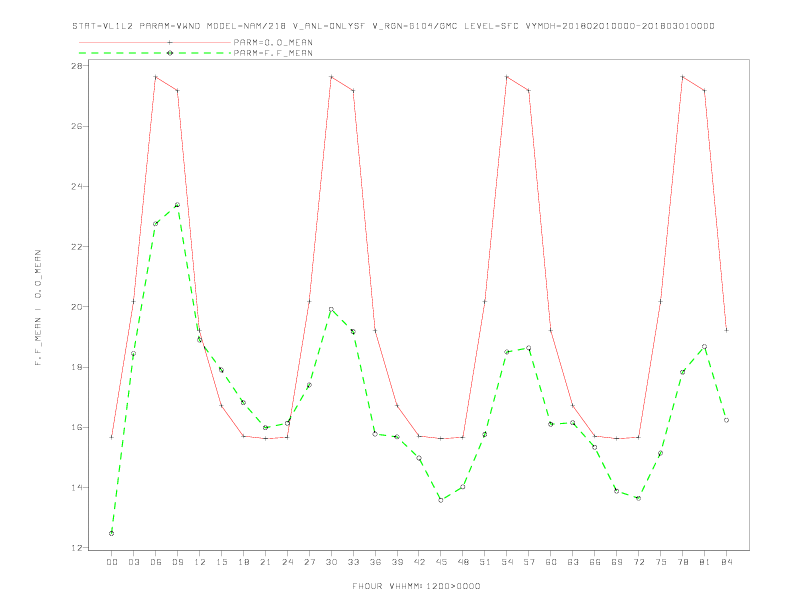Select the red solid line sample in legend
792x612 pixels.
click(x=155, y=42)
